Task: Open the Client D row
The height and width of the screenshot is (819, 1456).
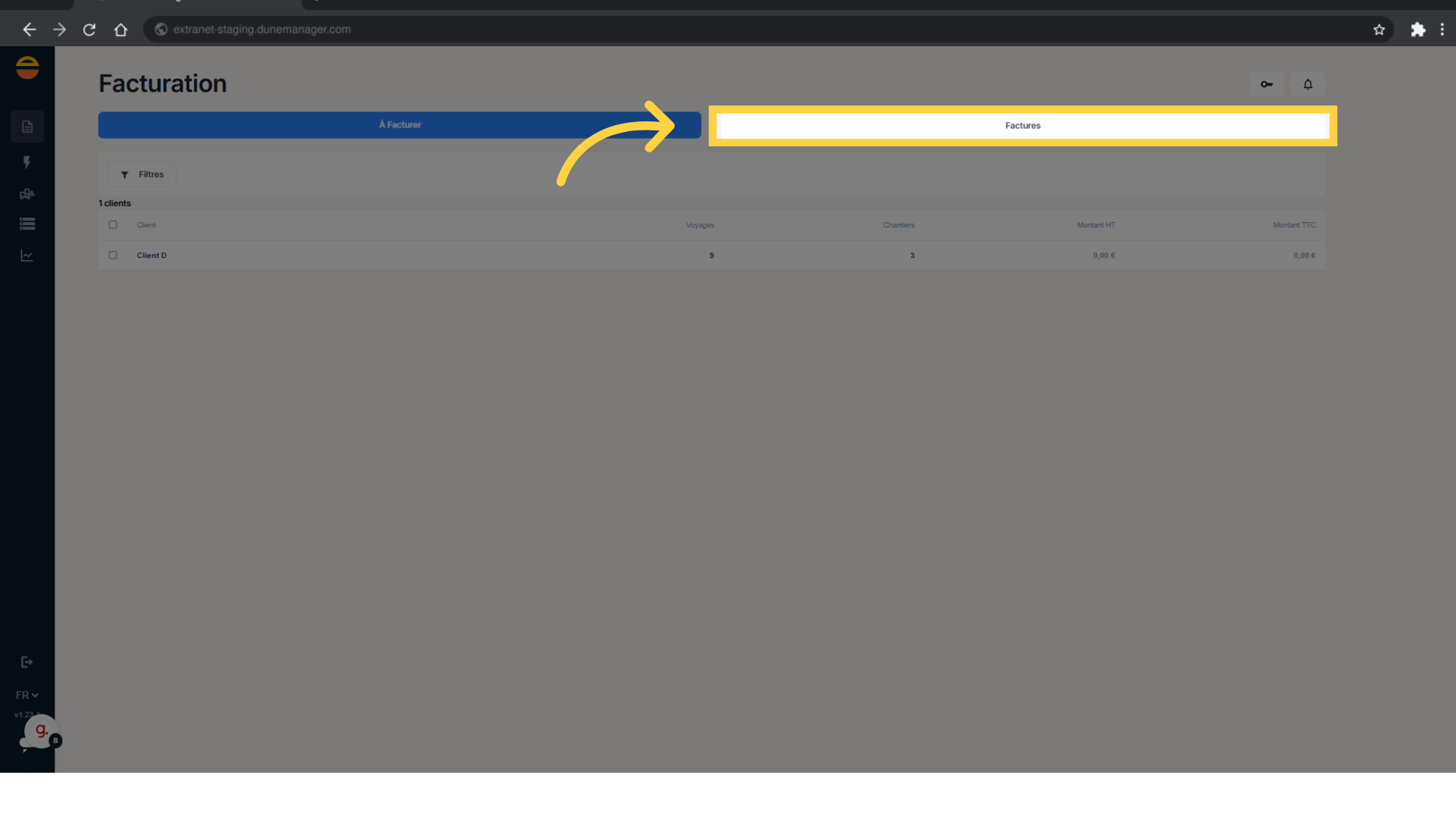Action: click(x=711, y=256)
